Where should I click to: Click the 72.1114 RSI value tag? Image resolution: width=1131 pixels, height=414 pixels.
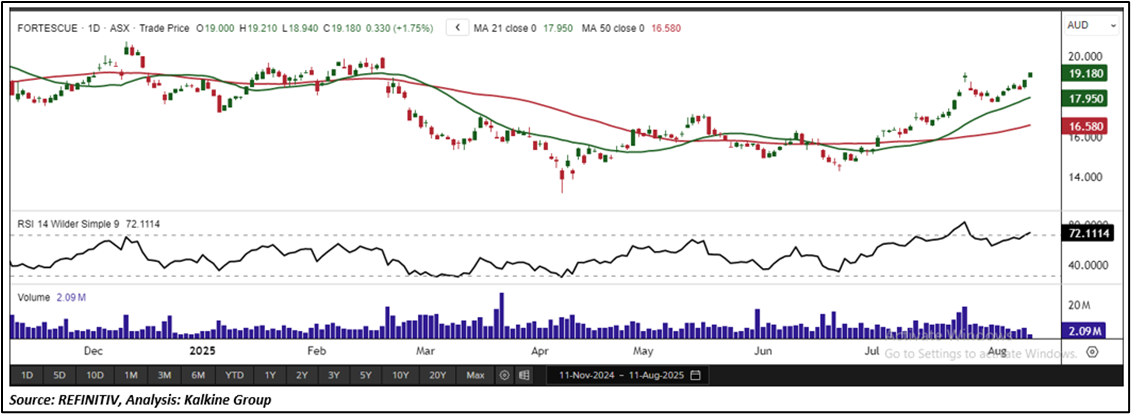(x=1087, y=234)
